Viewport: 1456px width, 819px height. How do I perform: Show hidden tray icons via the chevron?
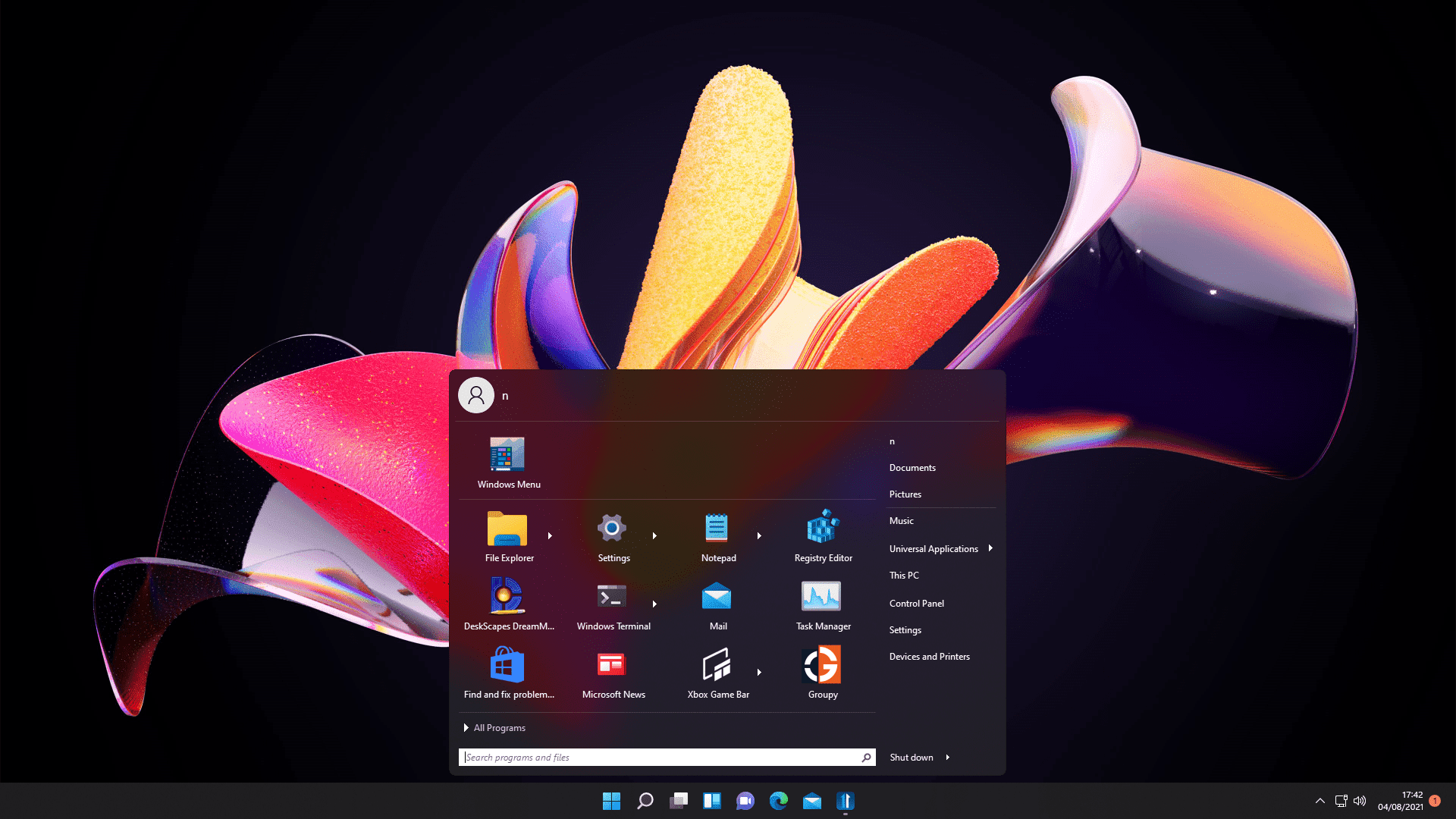[1319, 801]
